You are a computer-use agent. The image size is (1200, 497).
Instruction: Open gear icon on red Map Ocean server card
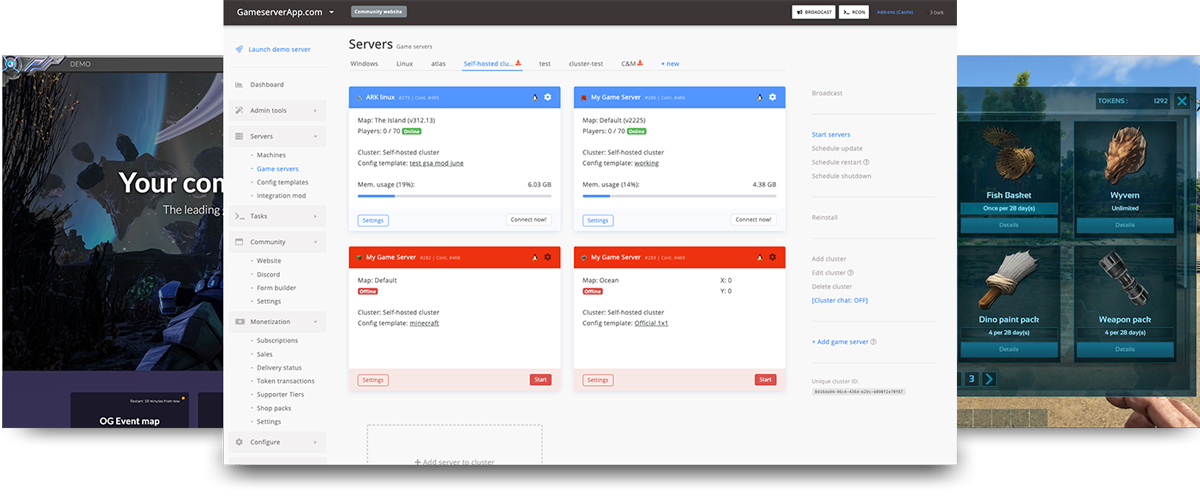pyautogui.click(x=772, y=257)
